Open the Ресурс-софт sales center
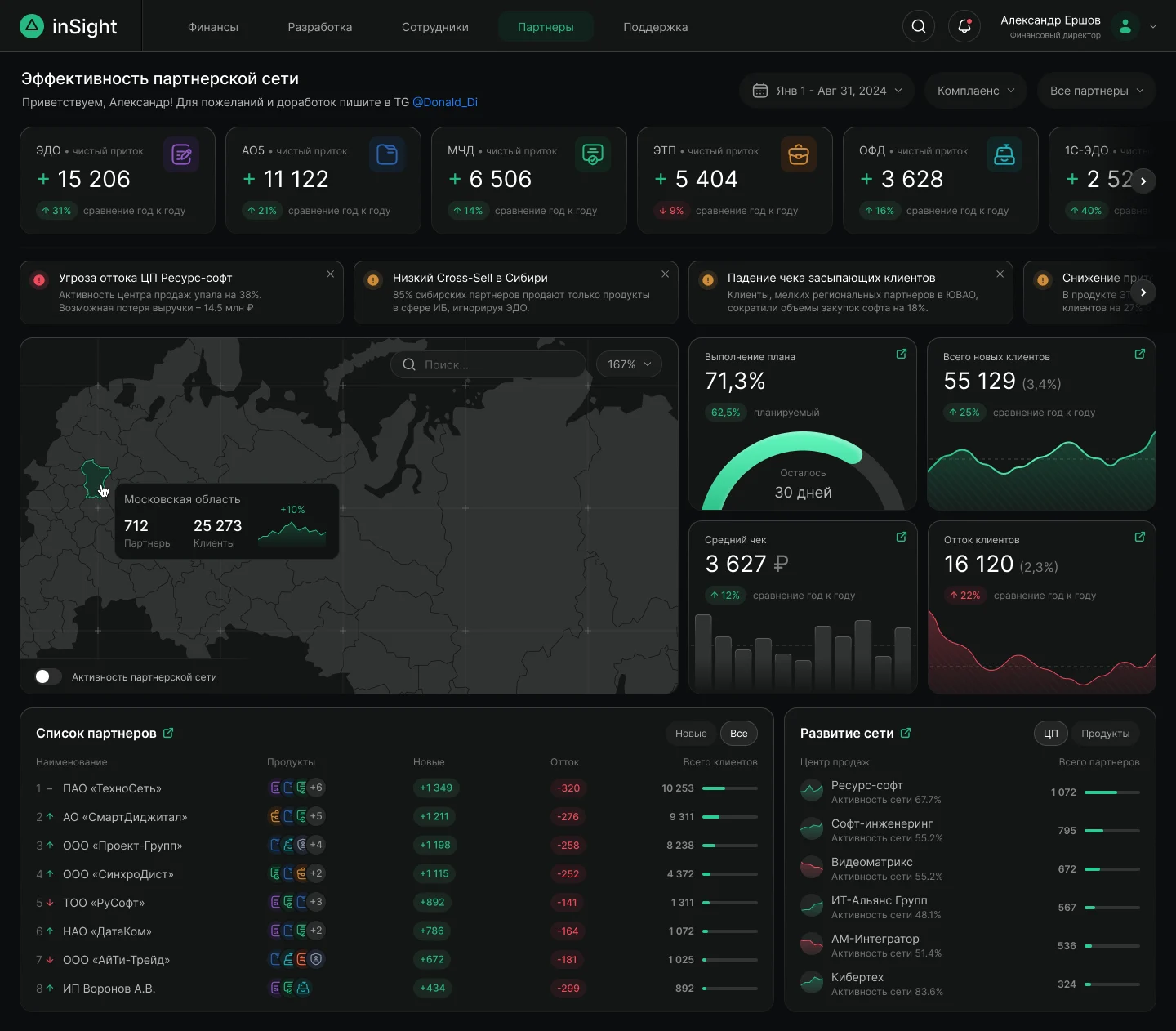The height and width of the screenshot is (1031, 1176). click(x=970, y=792)
